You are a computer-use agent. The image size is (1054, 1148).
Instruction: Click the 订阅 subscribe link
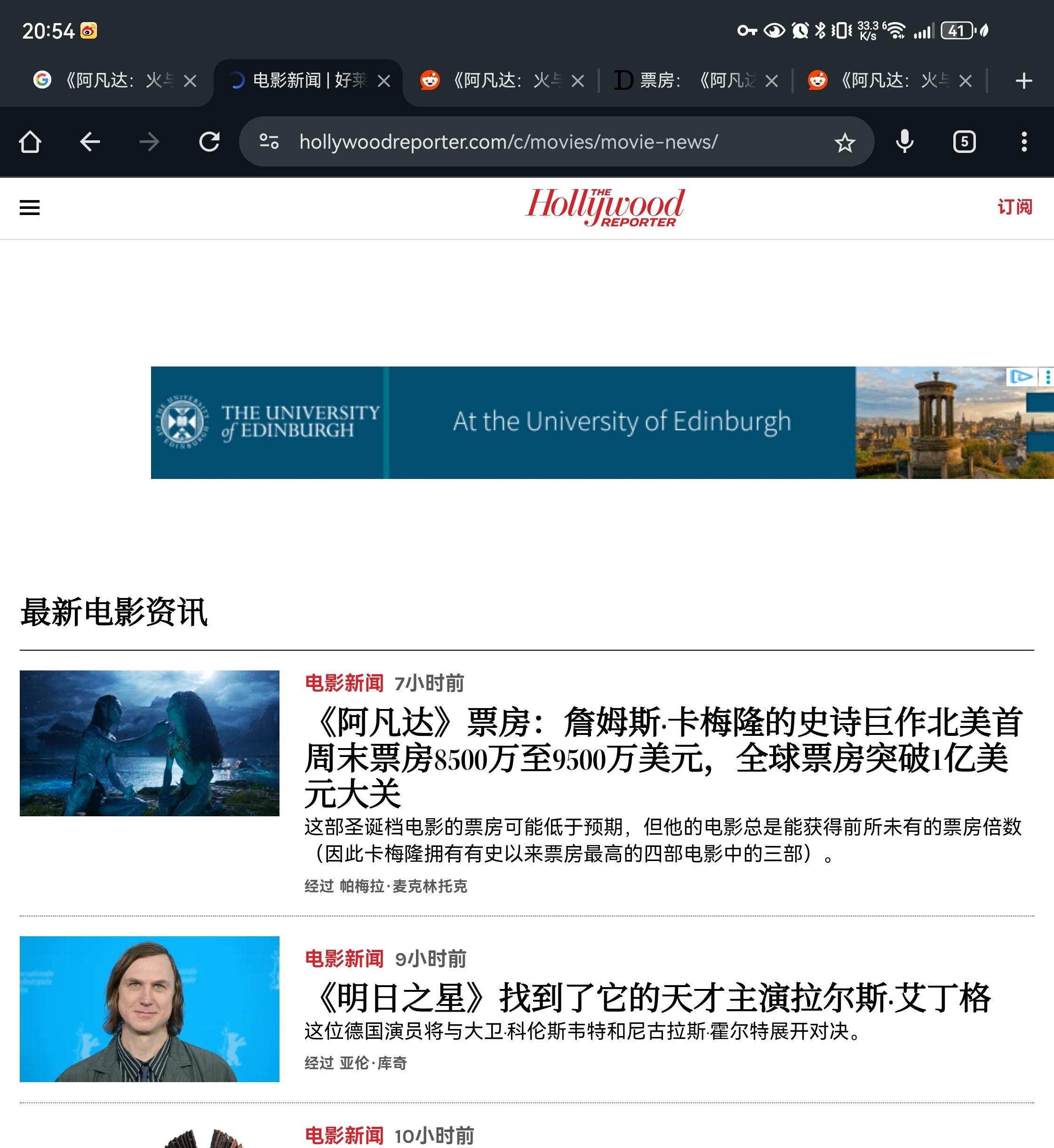coord(1014,207)
